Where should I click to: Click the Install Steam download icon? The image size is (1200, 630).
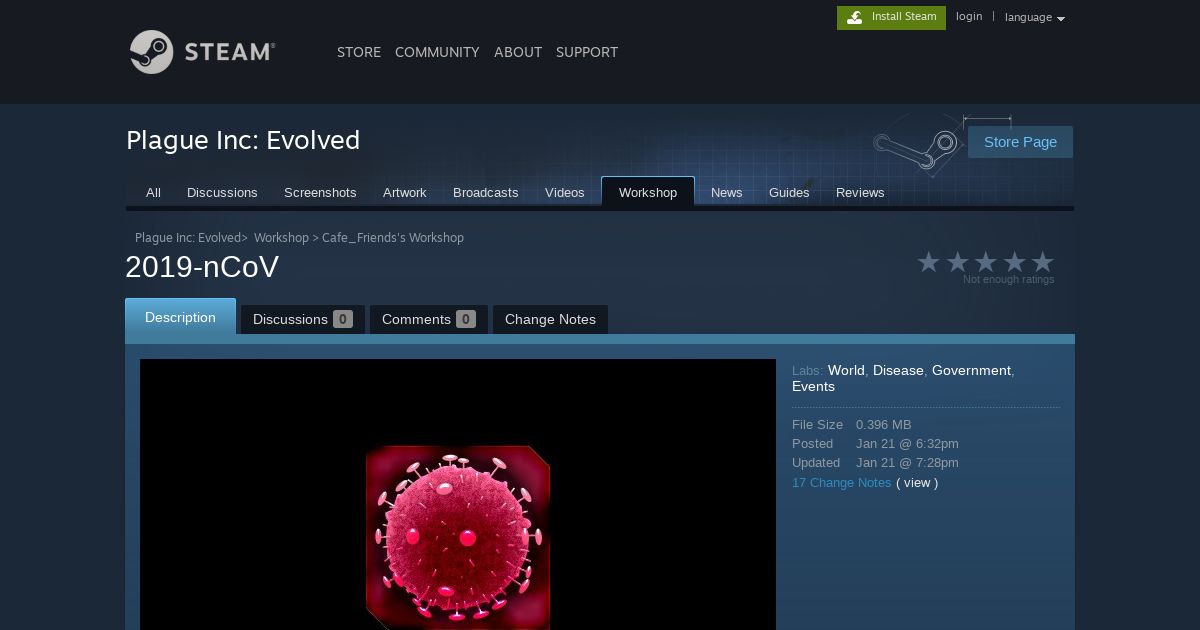(854, 17)
